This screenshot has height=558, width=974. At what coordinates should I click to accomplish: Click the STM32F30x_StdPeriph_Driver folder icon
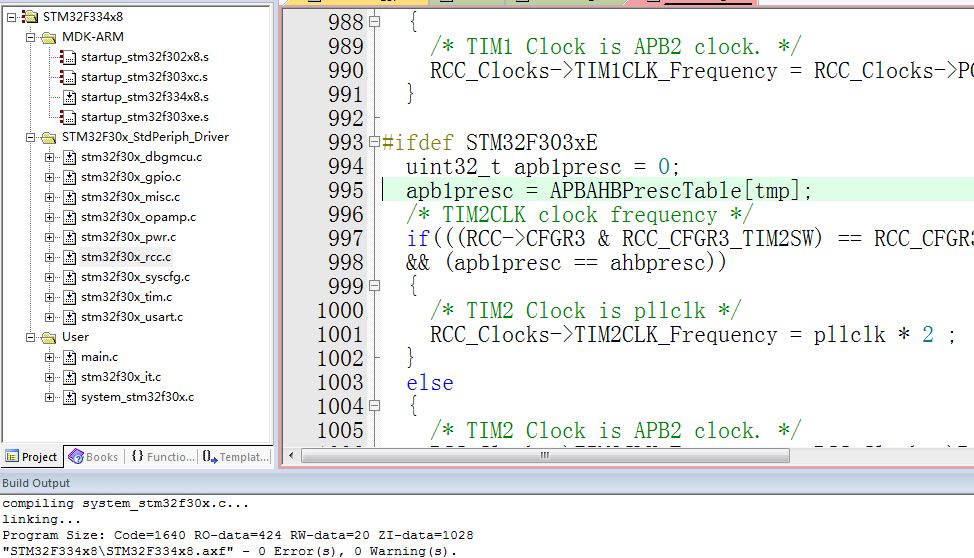(x=49, y=137)
